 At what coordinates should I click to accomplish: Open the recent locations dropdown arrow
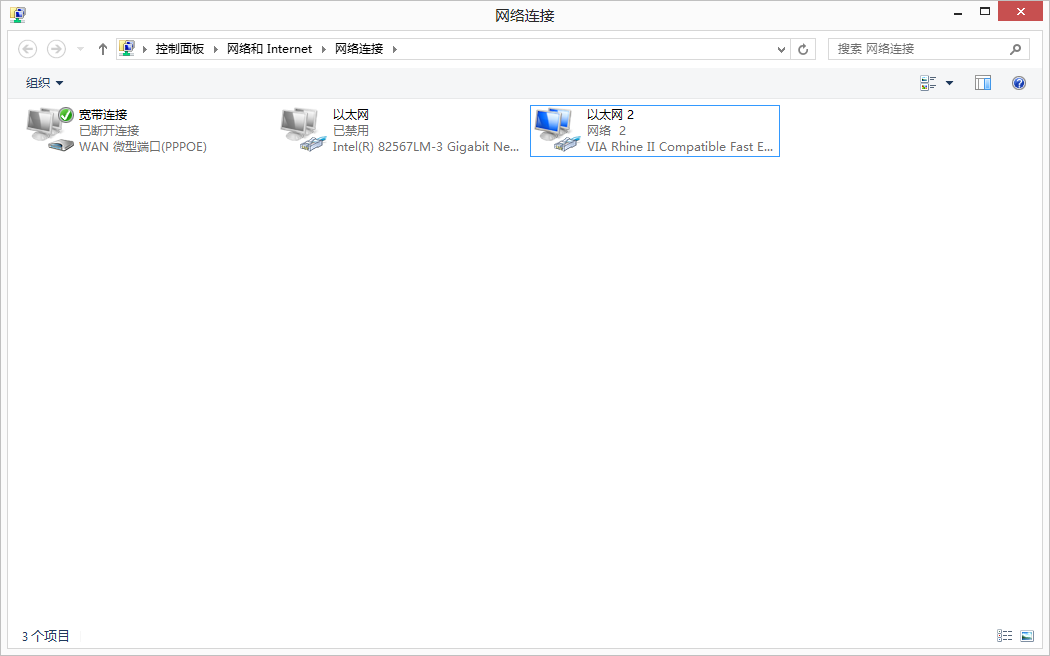coord(80,49)
